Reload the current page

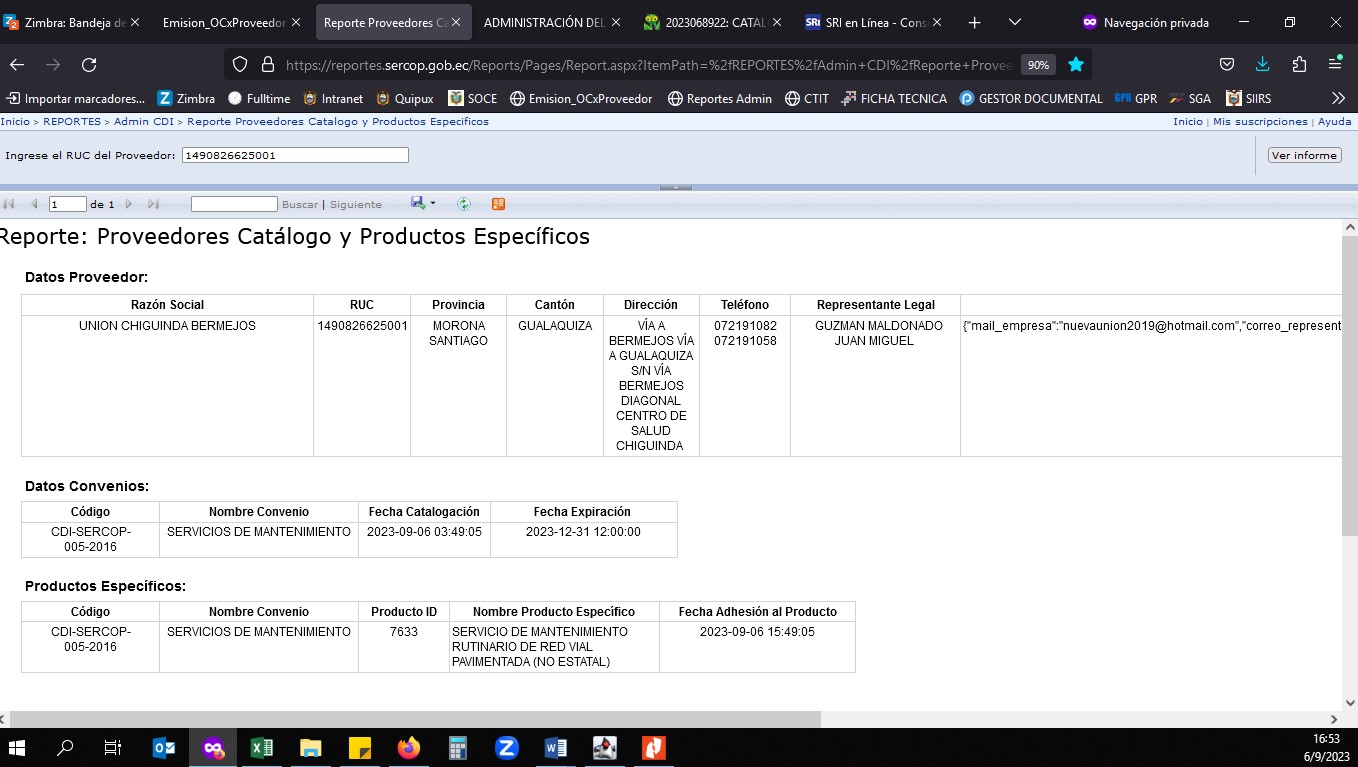coord(89,64)
